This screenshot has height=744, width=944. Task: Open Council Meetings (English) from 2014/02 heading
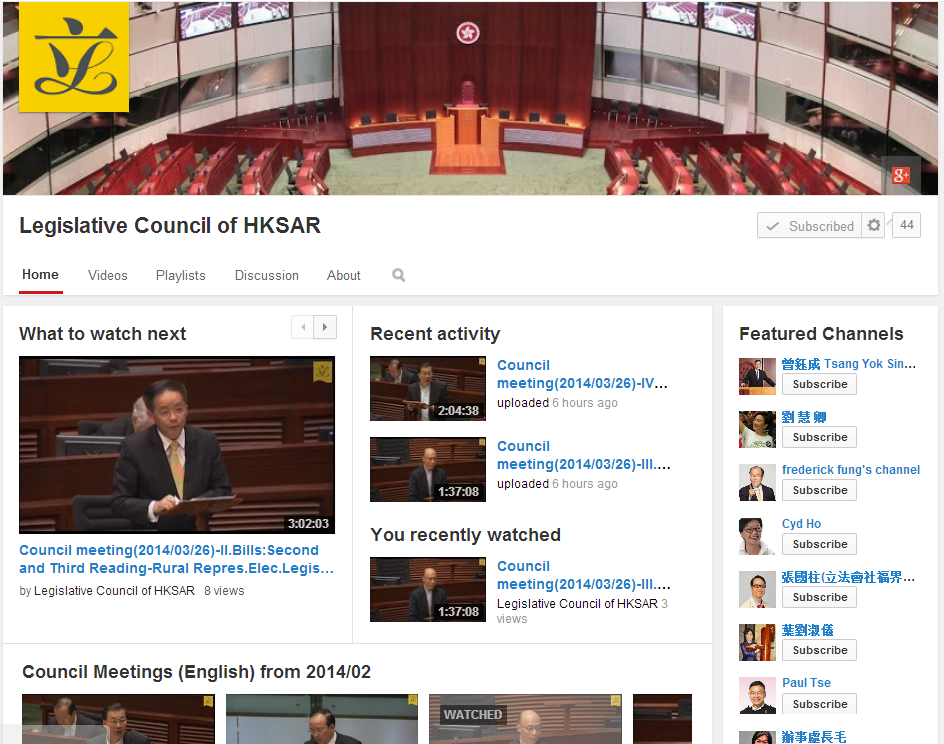(x=196, y=672)
